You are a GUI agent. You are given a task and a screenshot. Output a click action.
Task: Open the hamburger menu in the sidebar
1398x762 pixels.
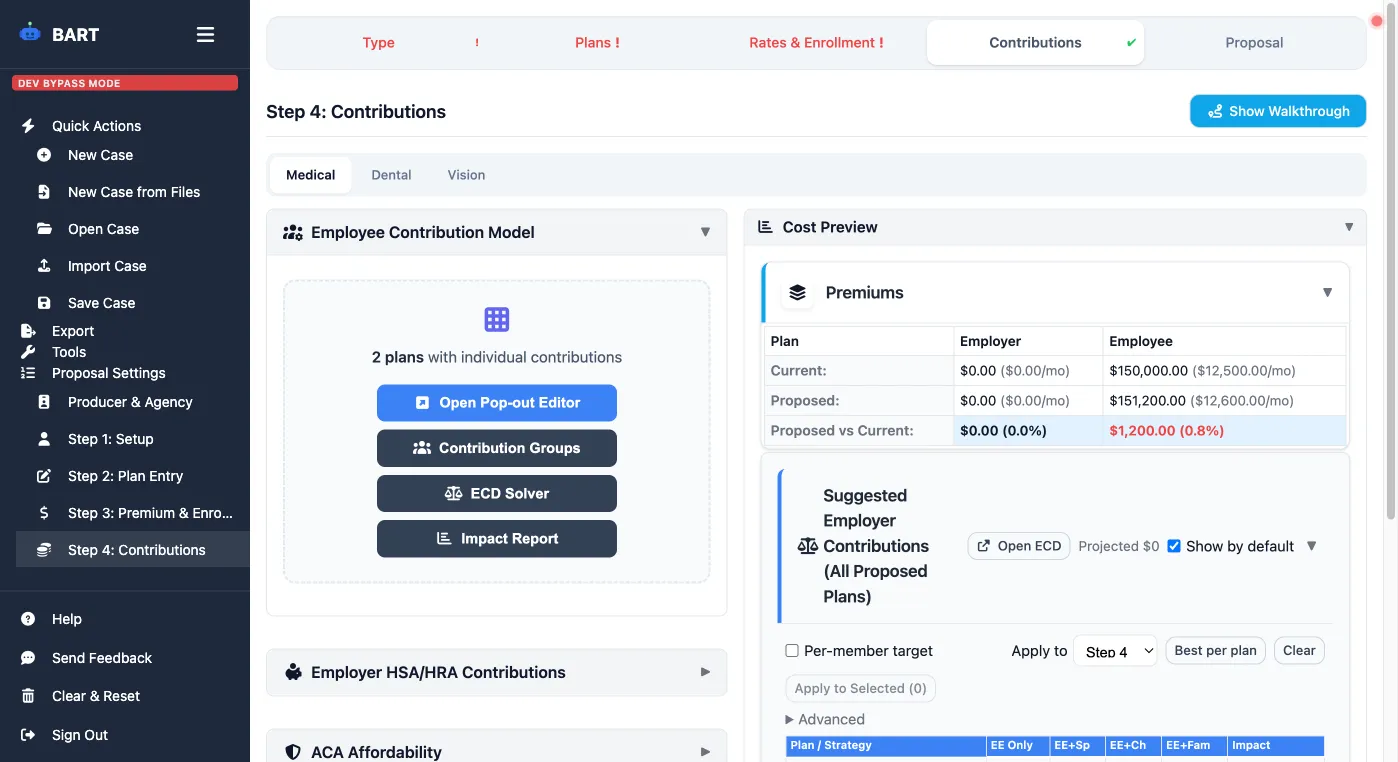click(x=205, y=33)
